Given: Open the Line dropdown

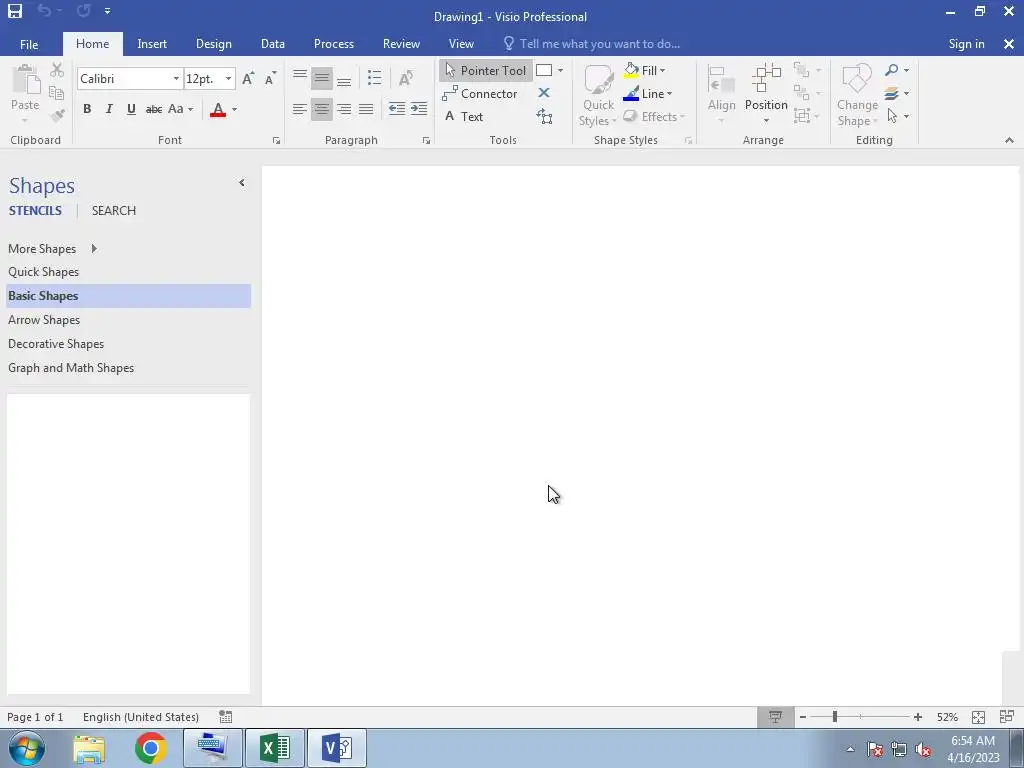Looking at the screenshot, I should [x=648, y=93].
